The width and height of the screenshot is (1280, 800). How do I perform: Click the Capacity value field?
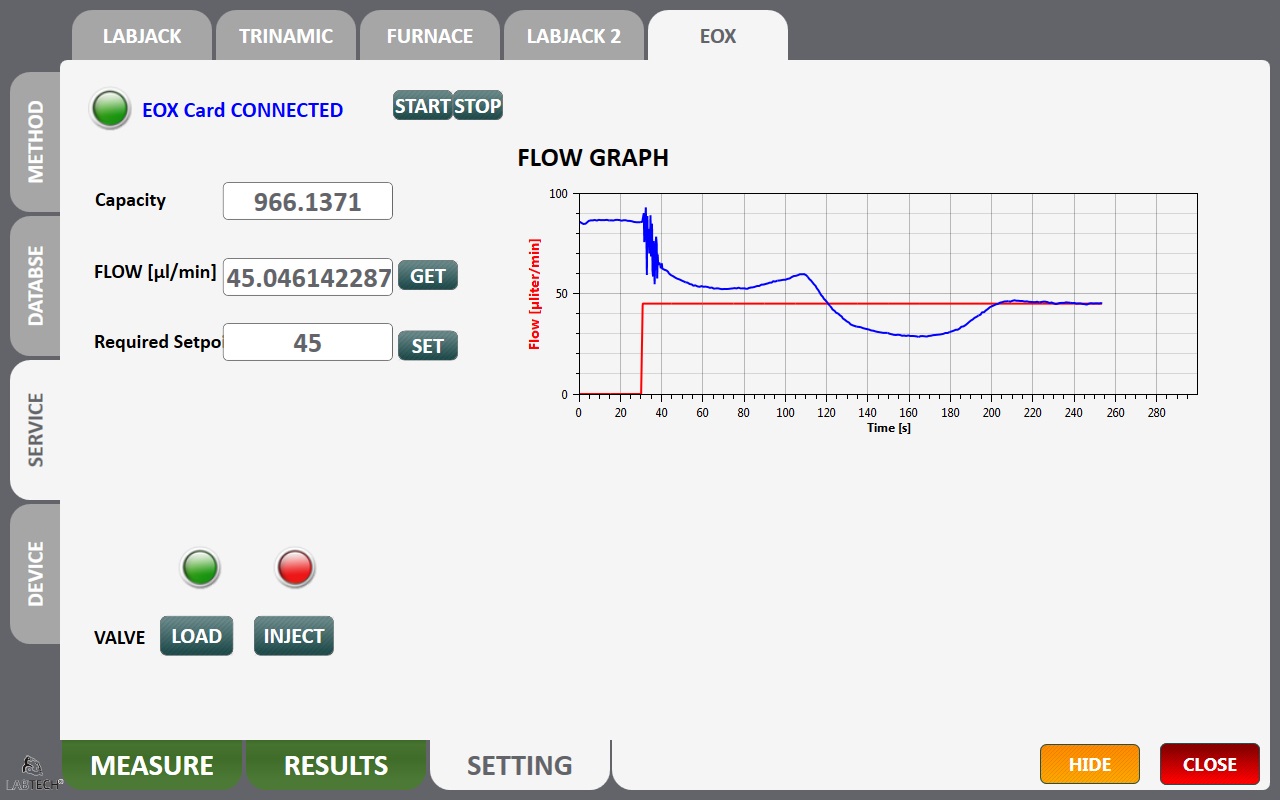(308, 202)
